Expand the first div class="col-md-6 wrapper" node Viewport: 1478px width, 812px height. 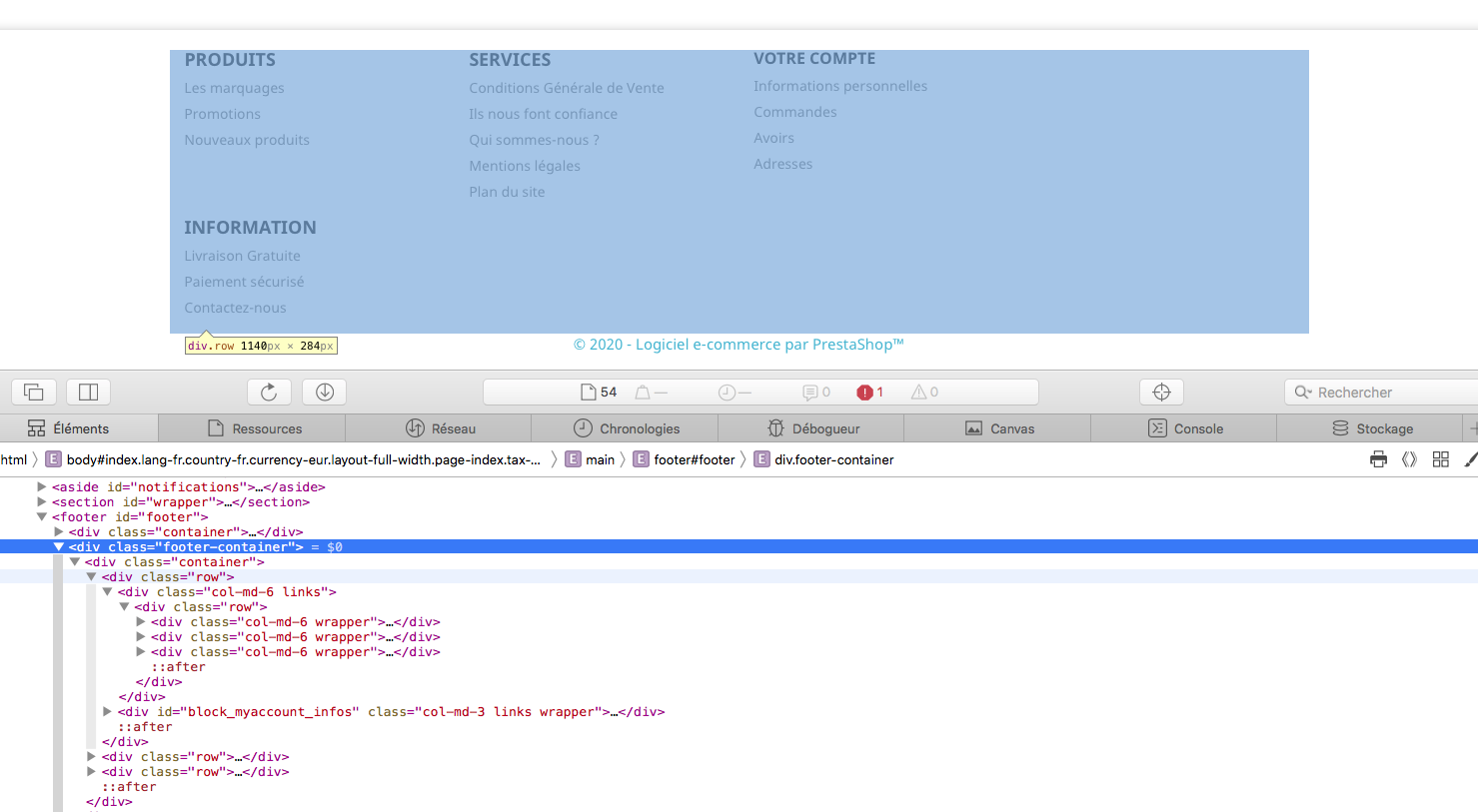(140, 622)
